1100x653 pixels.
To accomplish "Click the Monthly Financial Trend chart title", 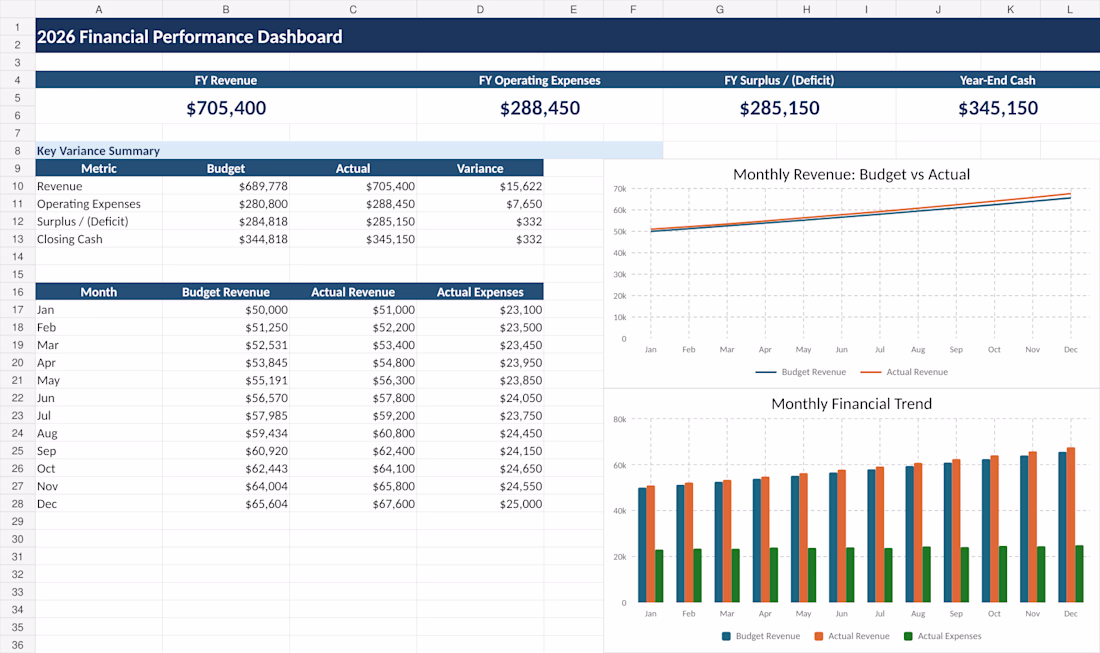I will tap(851, 403).
